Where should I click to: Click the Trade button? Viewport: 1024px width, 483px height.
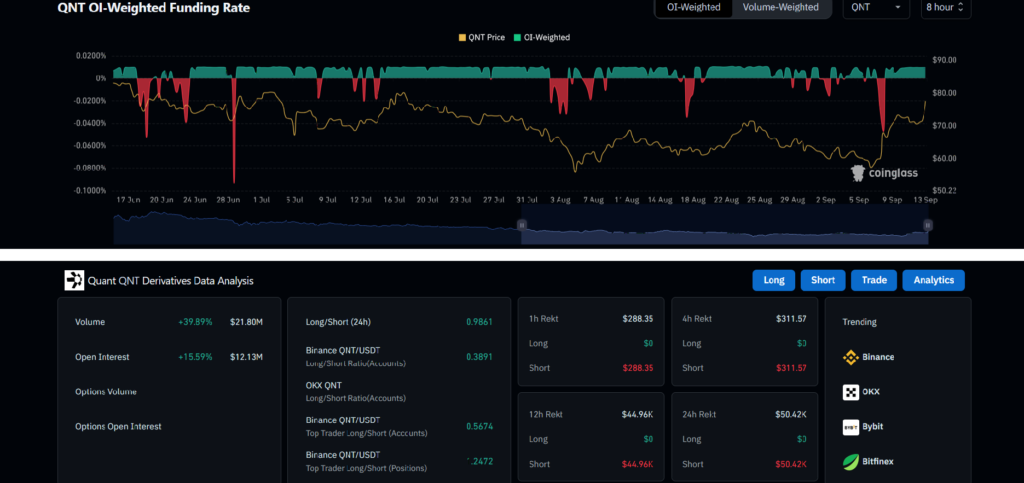click(x=874, y=280)
